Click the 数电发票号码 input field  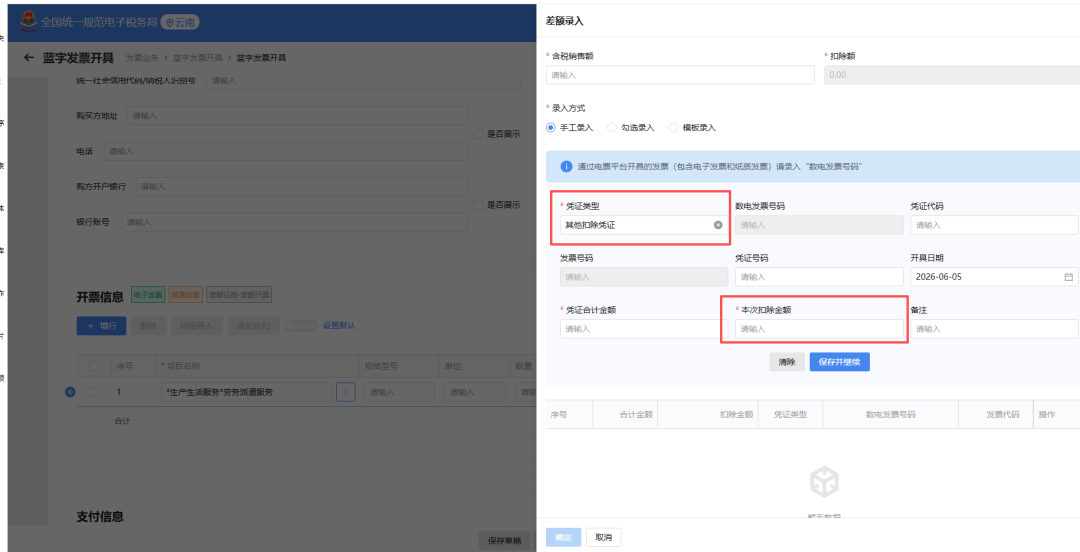click(819, 225)
